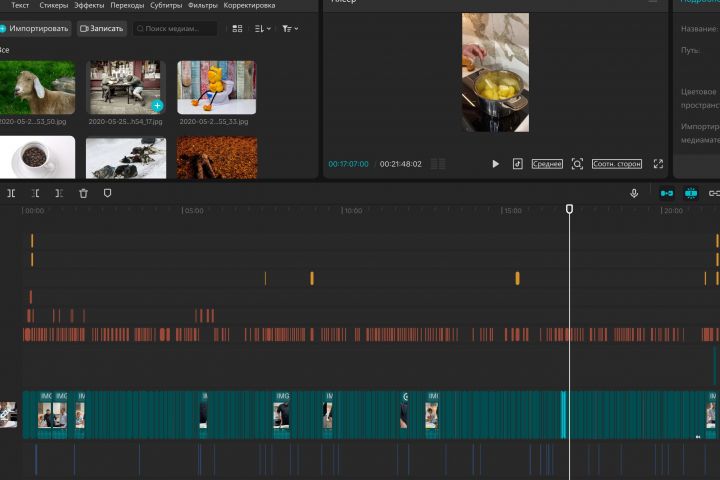Enter fullscreen preview mode

(x=658, y=164)
